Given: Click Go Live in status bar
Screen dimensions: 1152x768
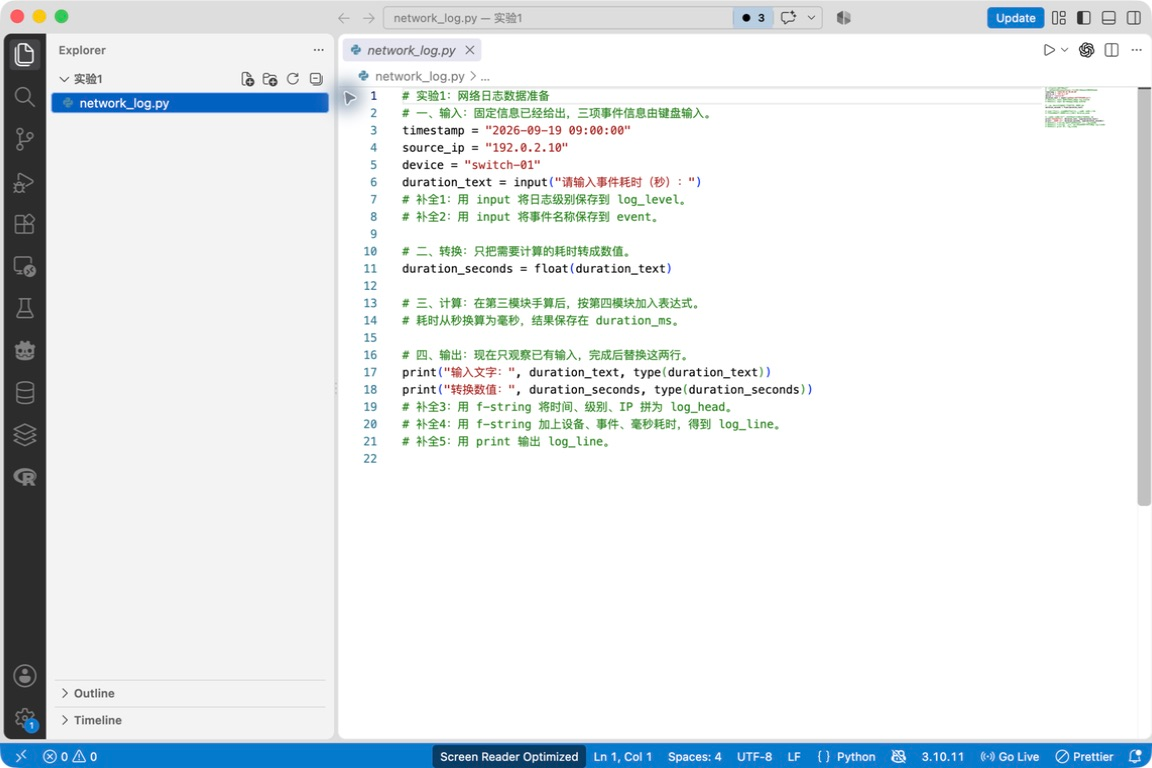Looking at the screenshot, I should pos(1009,756).
